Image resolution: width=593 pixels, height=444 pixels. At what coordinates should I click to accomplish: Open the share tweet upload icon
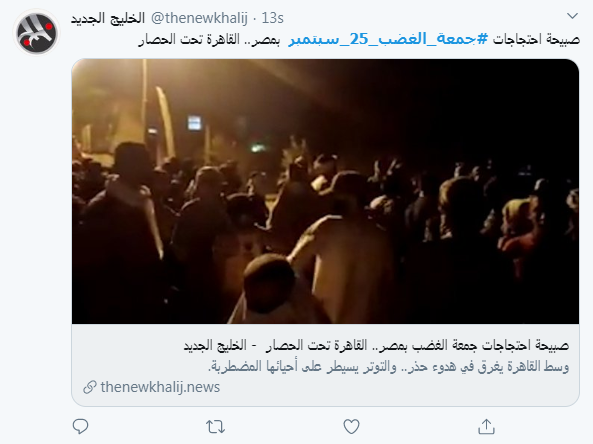(486, 426)
